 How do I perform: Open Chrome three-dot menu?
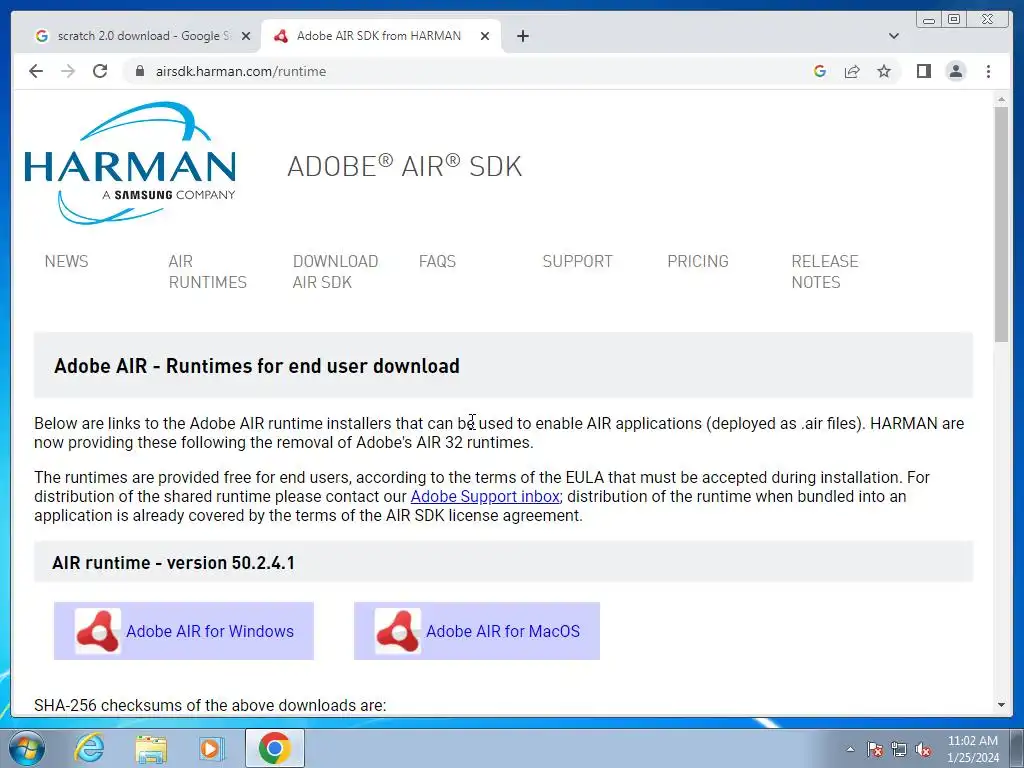989,71
